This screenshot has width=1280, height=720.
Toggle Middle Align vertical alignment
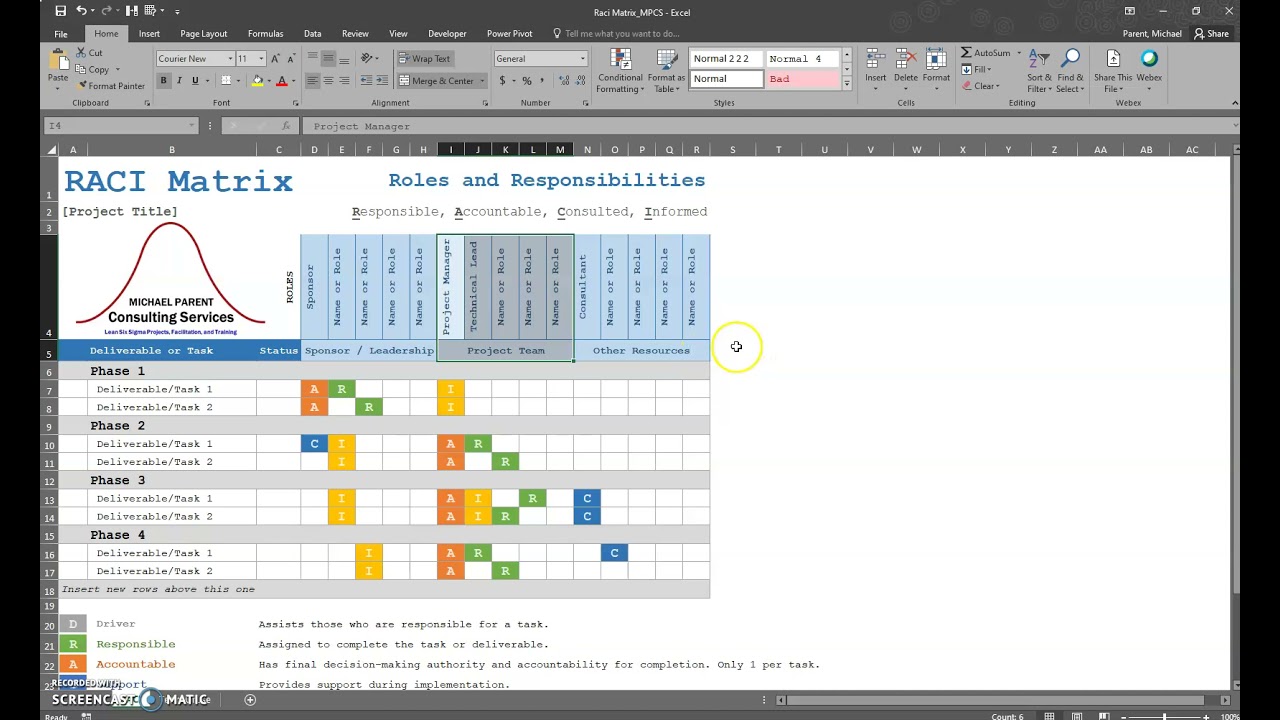point(328,58)
